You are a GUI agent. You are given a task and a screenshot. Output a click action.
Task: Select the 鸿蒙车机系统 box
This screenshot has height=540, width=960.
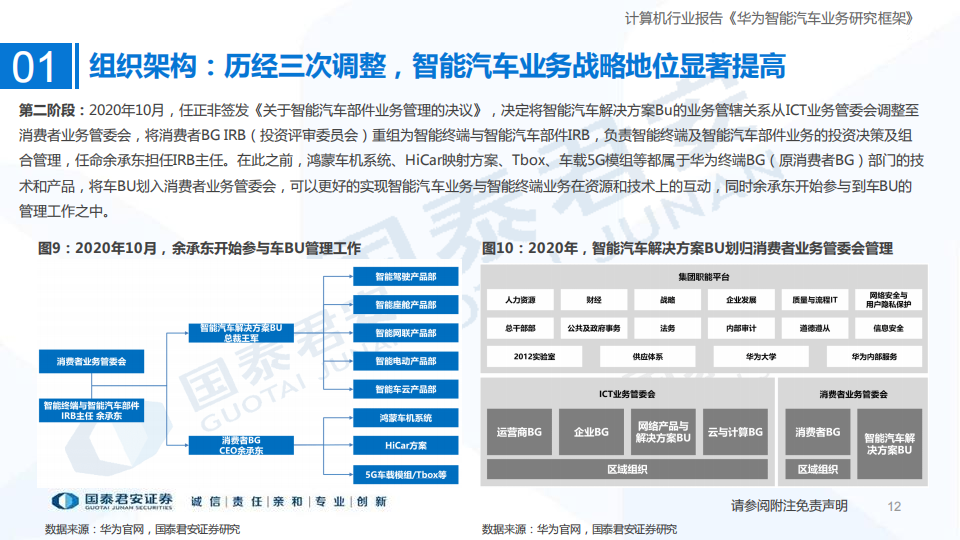click(x=405, y=418)
